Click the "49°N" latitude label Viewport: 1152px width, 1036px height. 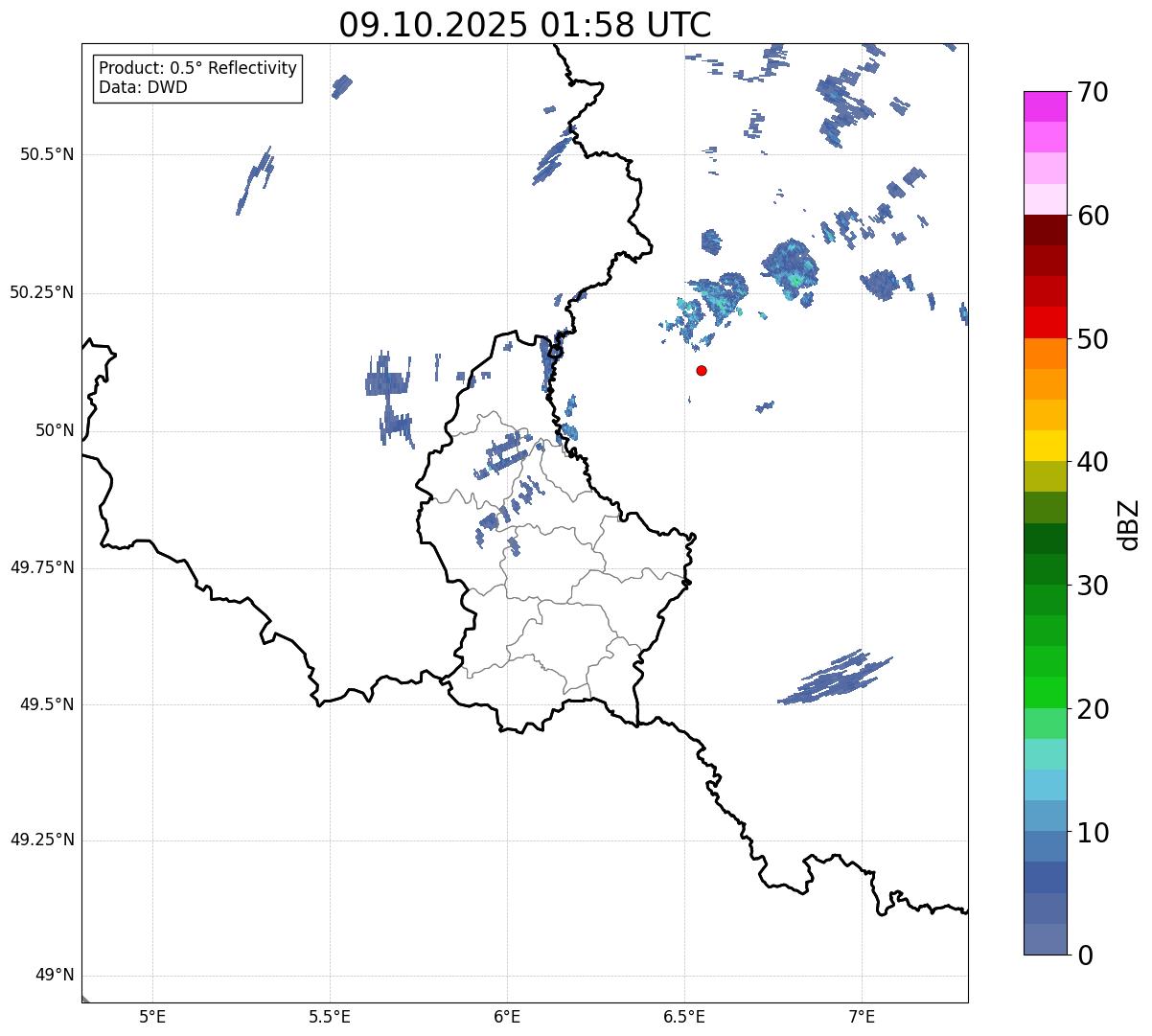pyautogui.click(x=55, y=976)
